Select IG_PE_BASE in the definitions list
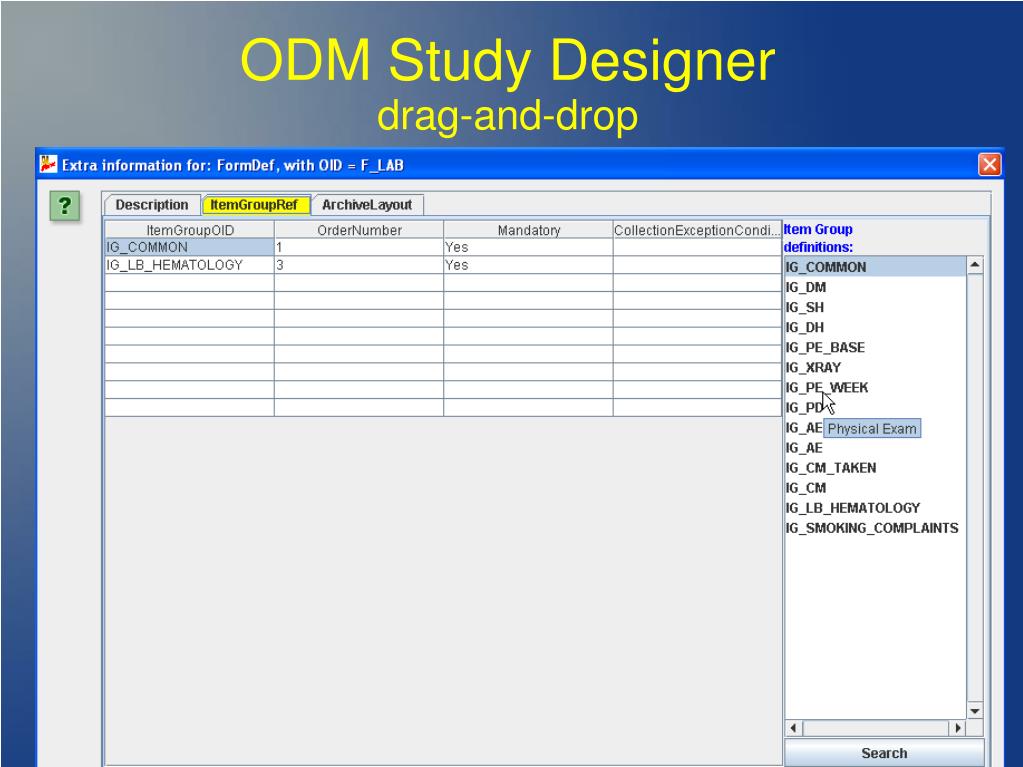The width and height of the screenshot is (1023, 767). pyautogui.click(x=875, y=347)
